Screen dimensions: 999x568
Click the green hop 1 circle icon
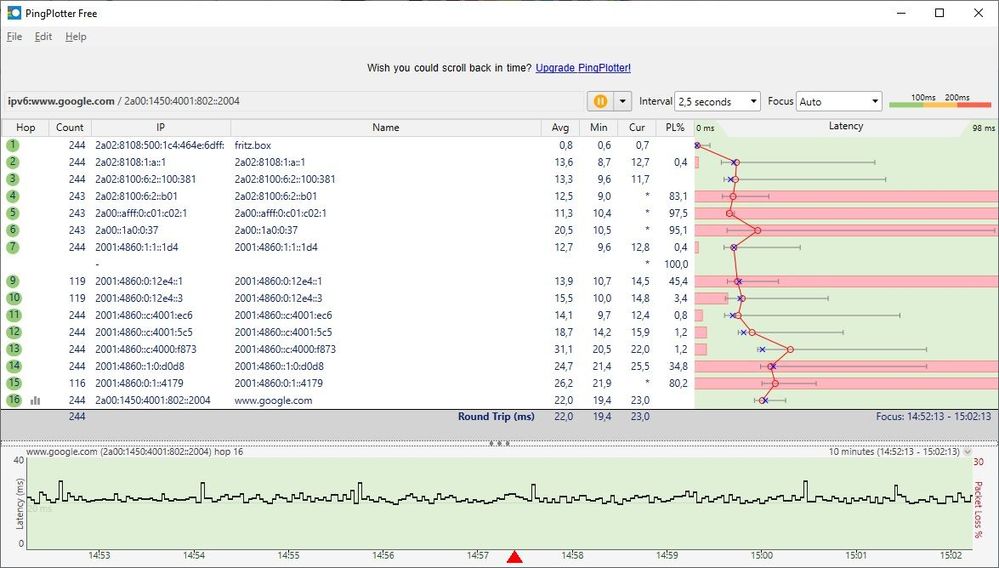[x=13, y=145]
